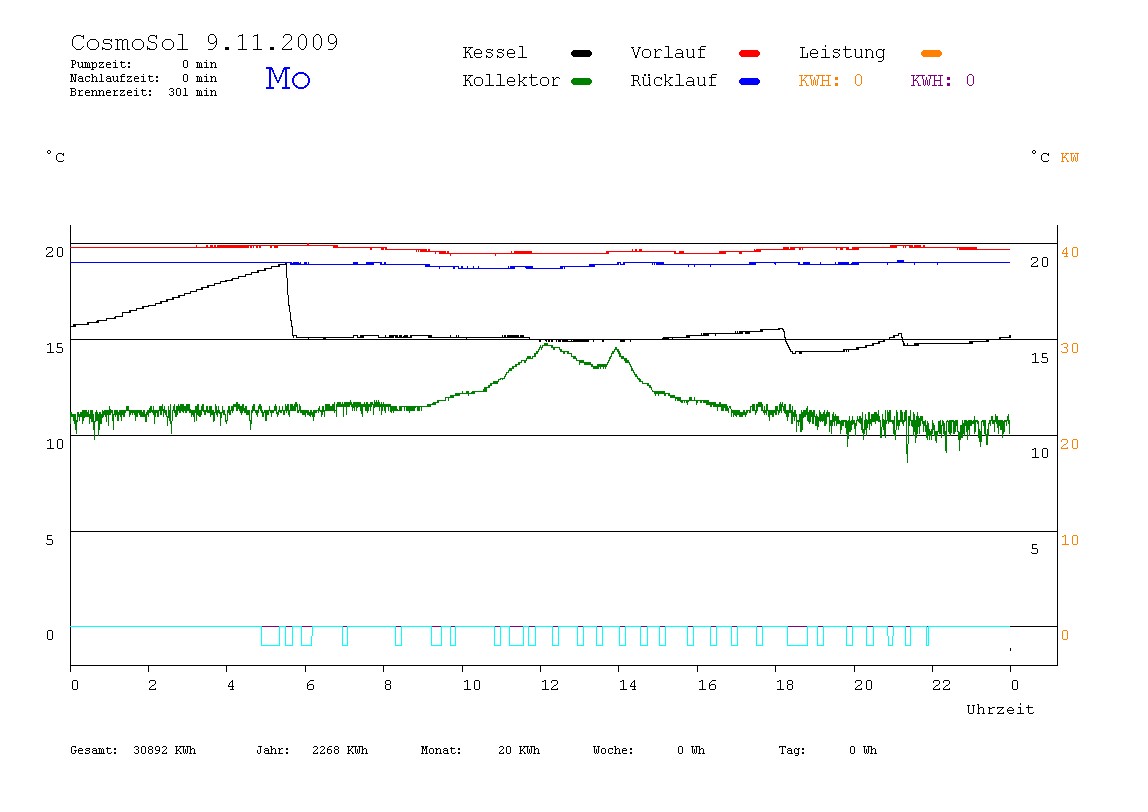Click the "Tag:" footer label
The image size is (1148, 812).
(x=791, y=750)
